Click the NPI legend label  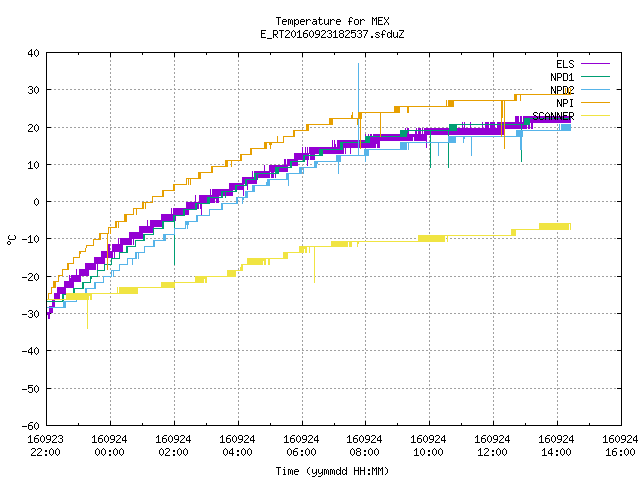point(565,103)
